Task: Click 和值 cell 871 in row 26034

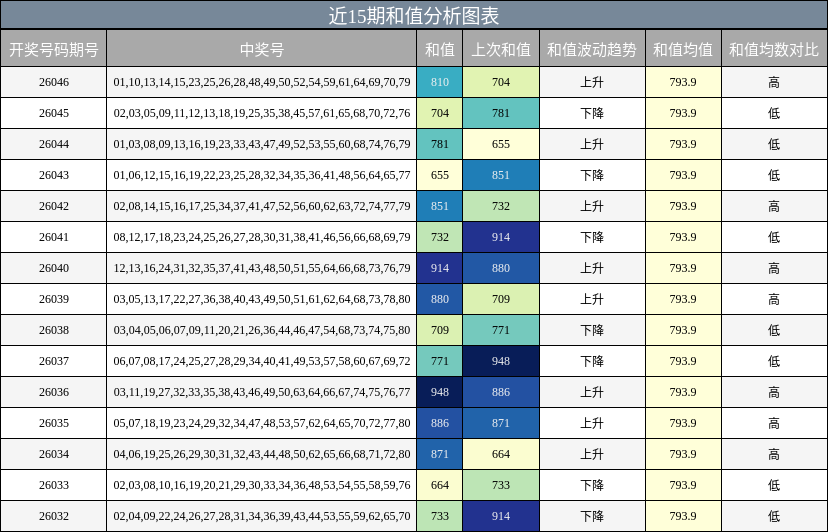Action: [439, 454]
